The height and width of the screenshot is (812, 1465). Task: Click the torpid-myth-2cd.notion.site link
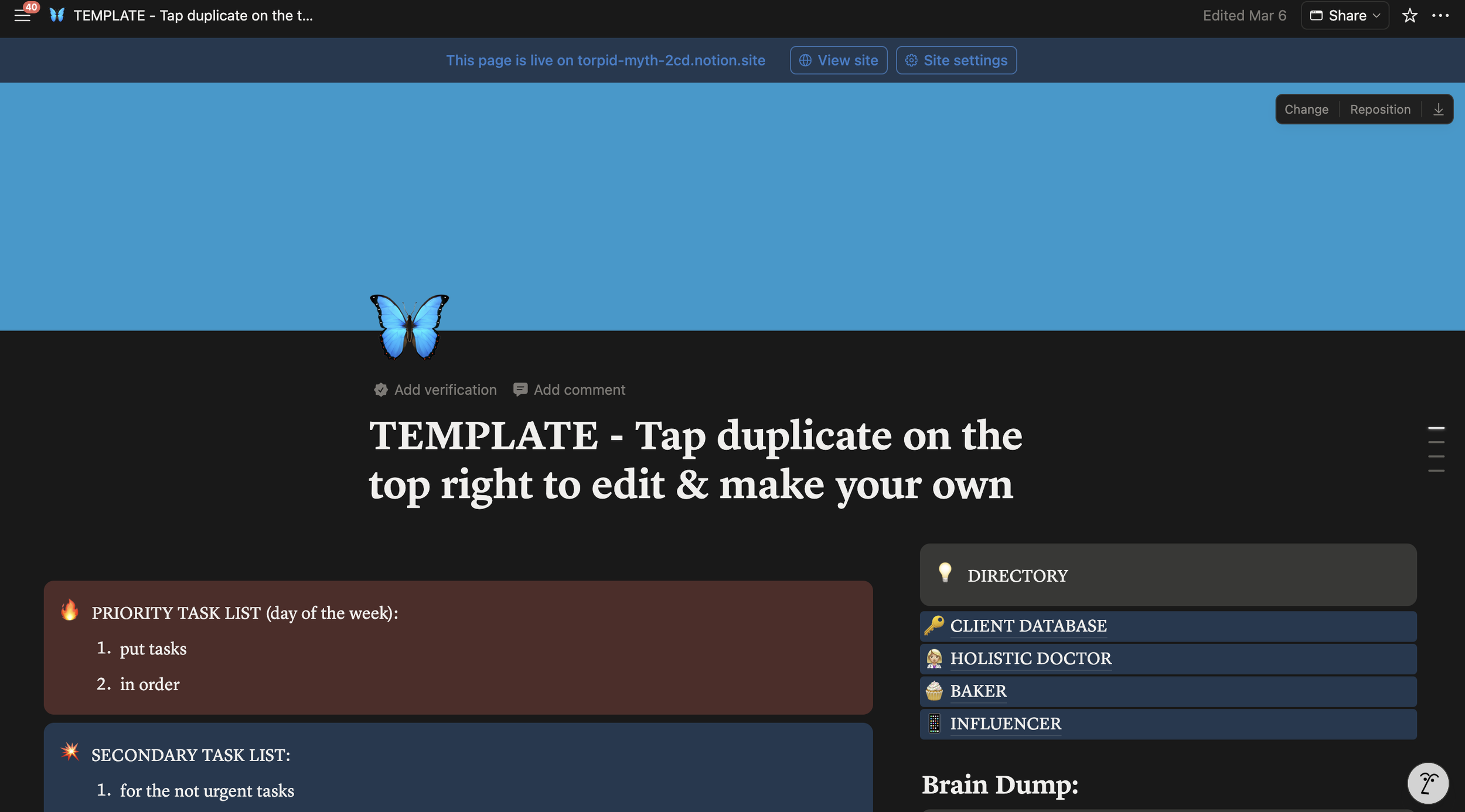tap(670, 60)
